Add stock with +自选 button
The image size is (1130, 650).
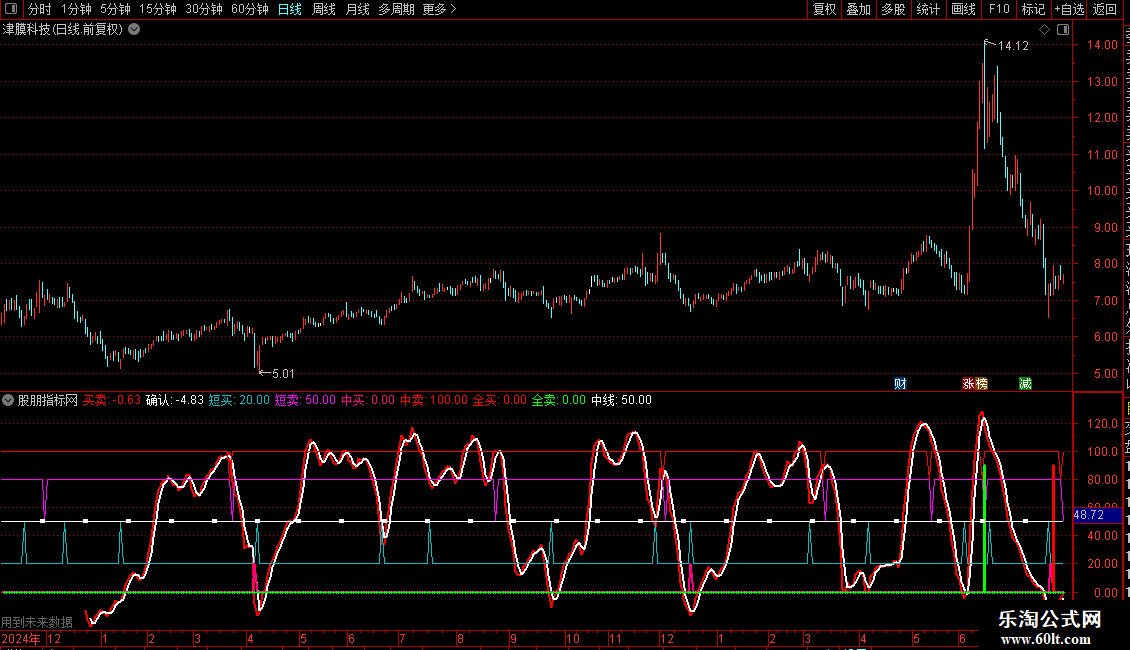coord(1069,9)
